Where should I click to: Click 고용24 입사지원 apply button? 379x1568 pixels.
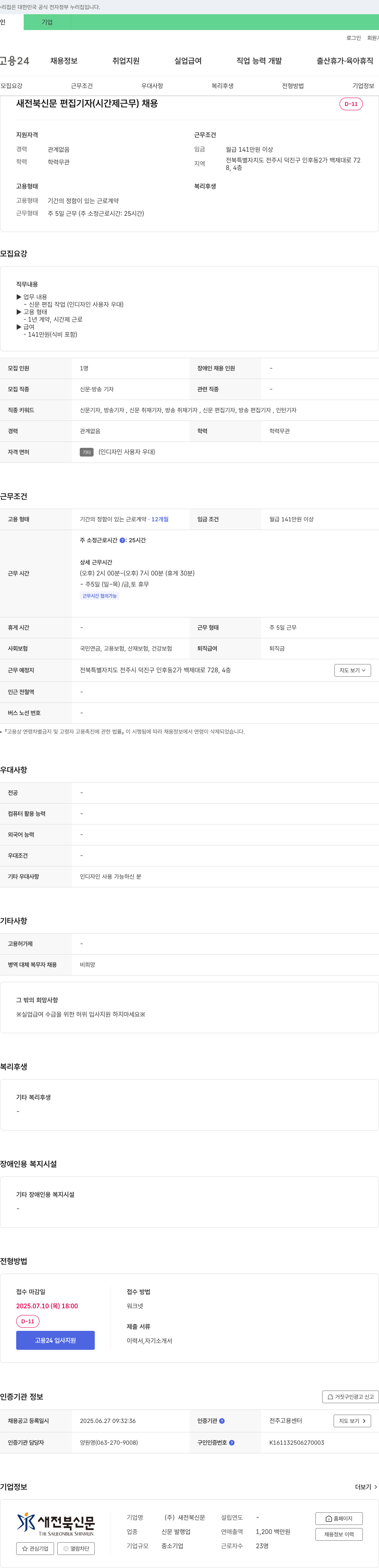55,1340
